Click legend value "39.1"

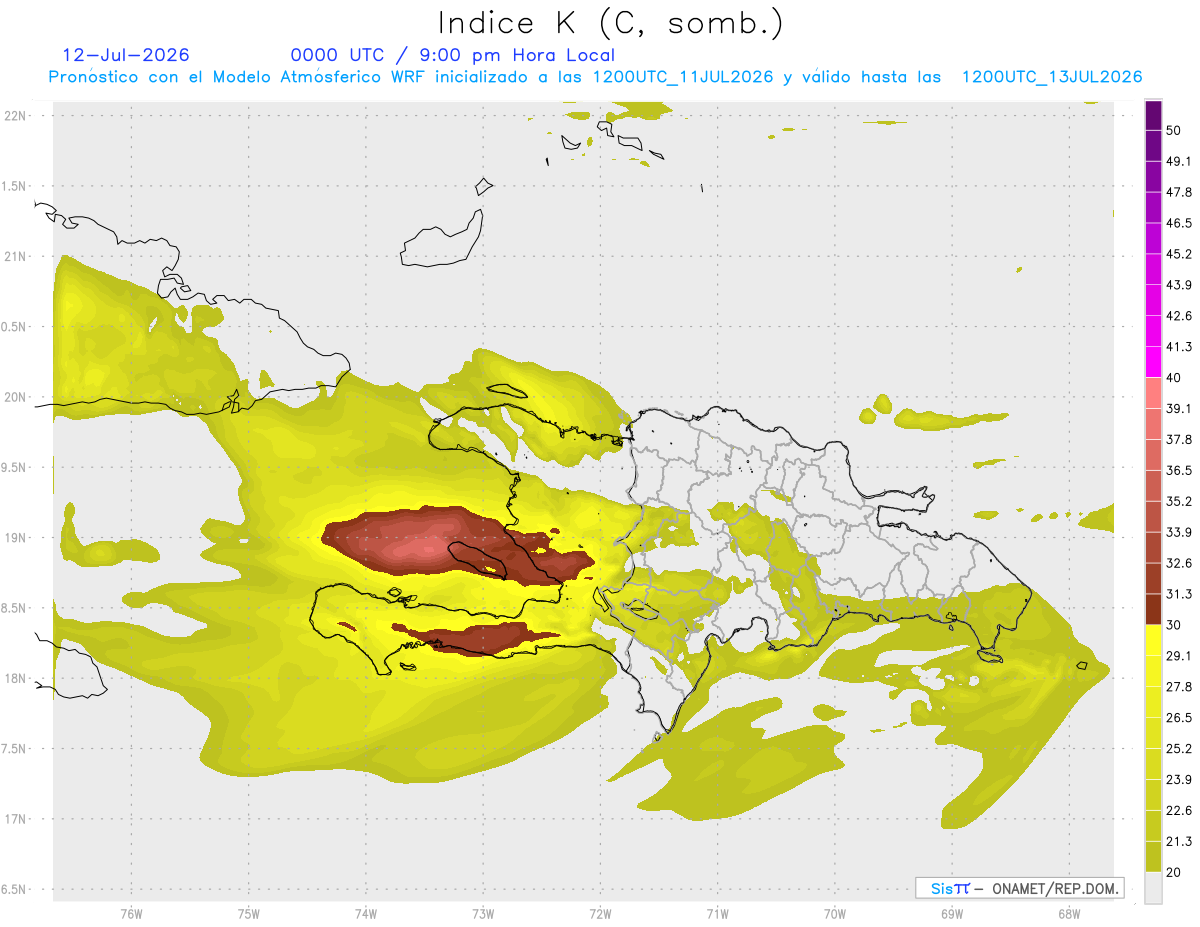[x=1179, y=409]
